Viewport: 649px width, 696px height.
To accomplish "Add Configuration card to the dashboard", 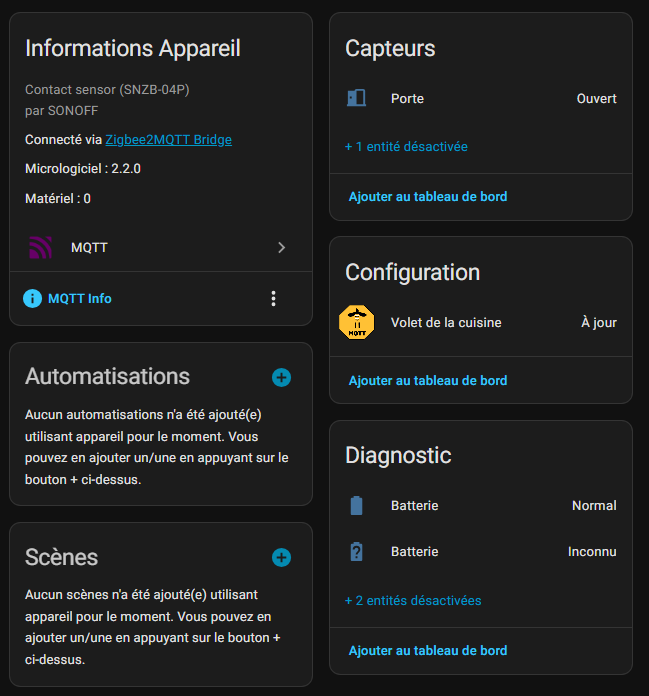I will pos(427,381).
